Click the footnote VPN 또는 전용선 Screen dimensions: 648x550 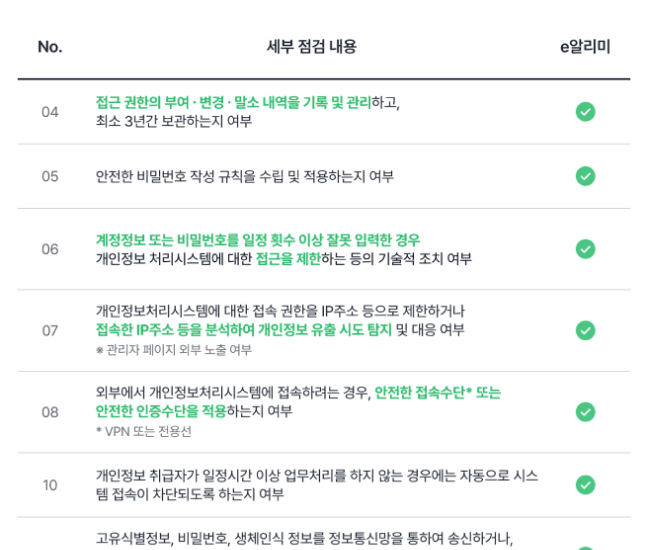(148, 431)
